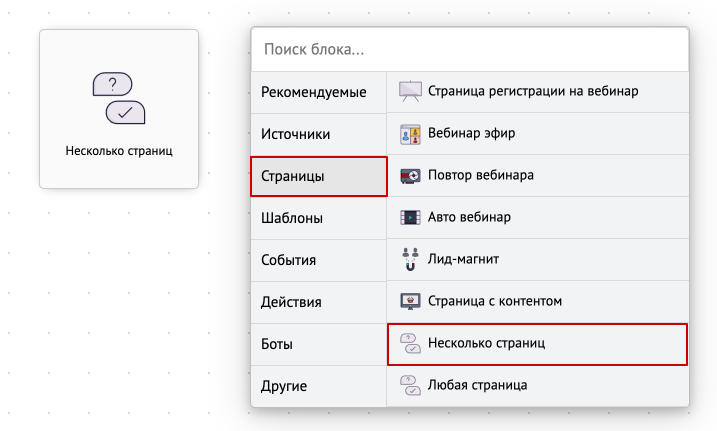The image size is (717, 431).
Task: Click the Вебинар эфир participants icon
Action: 410,134
